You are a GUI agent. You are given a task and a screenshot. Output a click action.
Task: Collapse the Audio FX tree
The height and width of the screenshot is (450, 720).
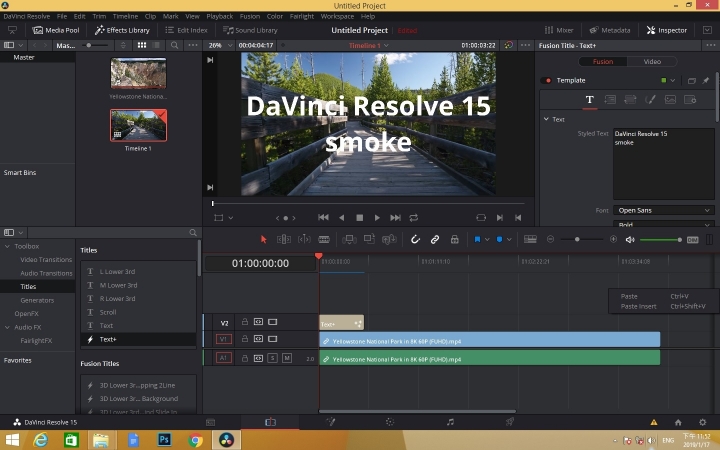point(7,327)
